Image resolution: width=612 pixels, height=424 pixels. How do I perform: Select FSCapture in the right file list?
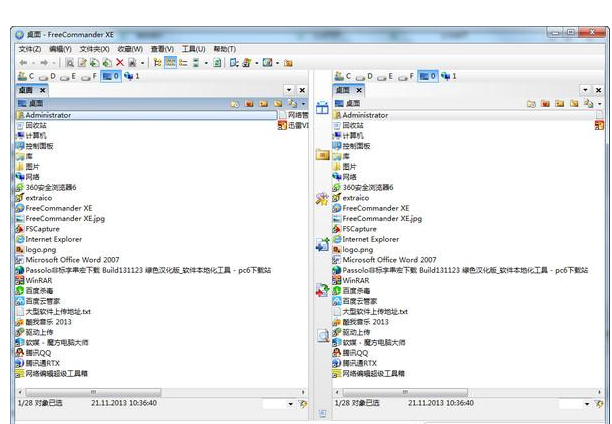point(355,229)
